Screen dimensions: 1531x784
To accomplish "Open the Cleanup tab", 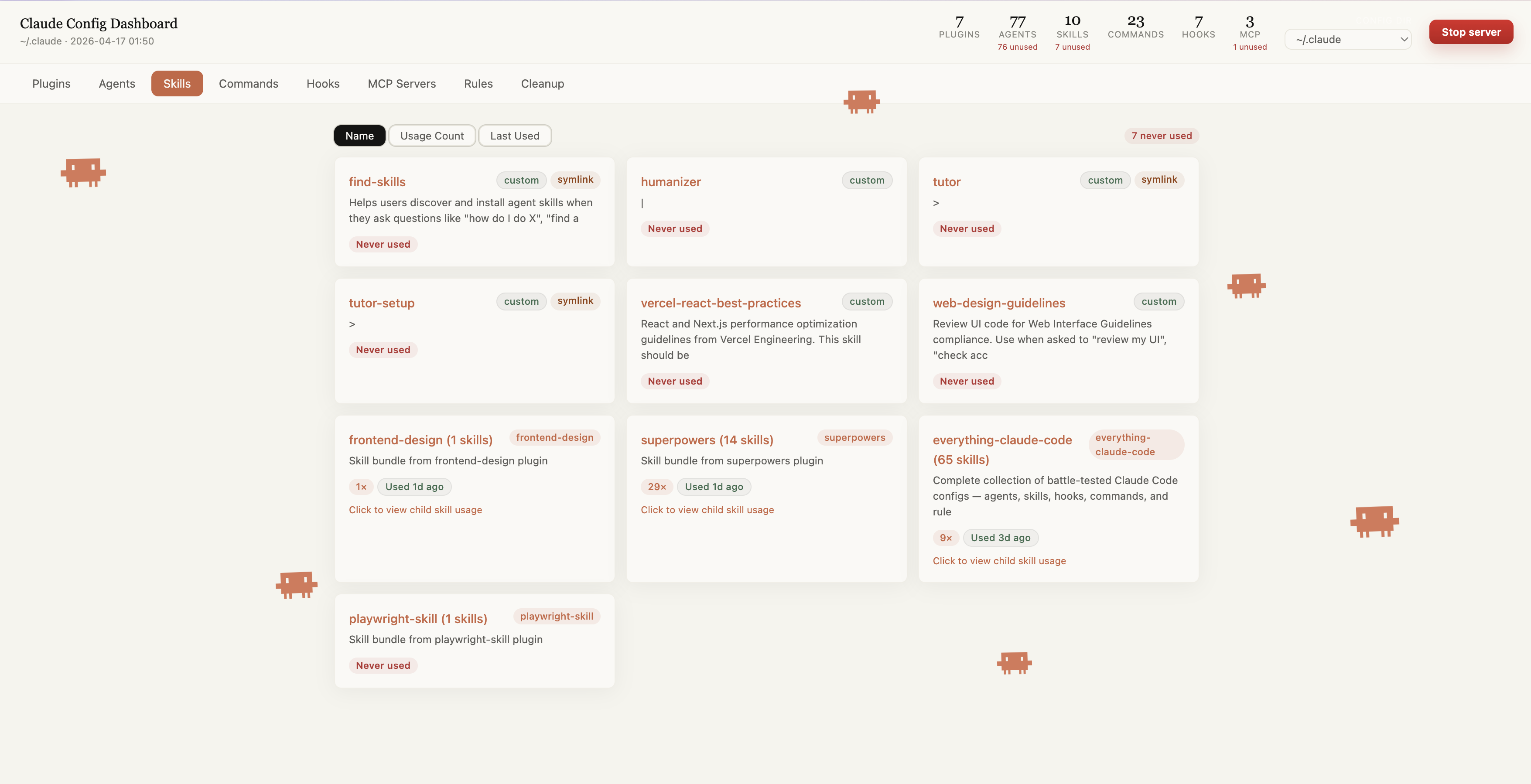I will click(x=543, y=84).
